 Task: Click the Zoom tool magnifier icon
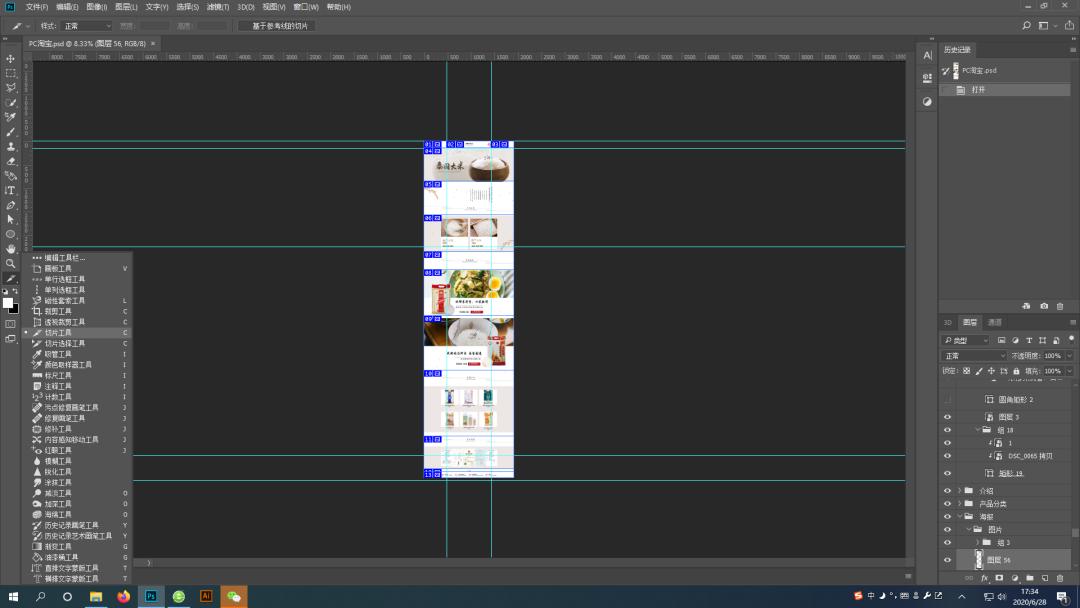pos(11,263)
